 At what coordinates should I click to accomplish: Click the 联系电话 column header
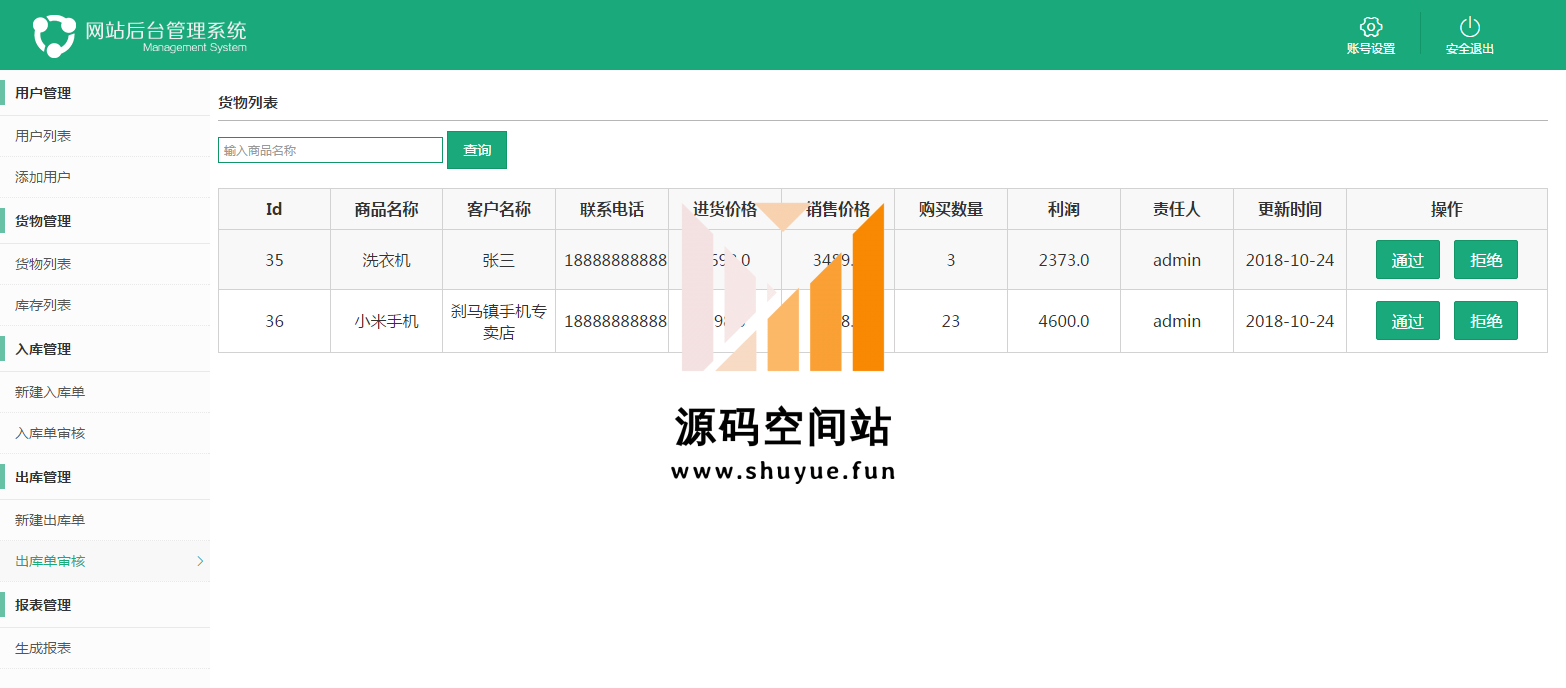(612, 209)
